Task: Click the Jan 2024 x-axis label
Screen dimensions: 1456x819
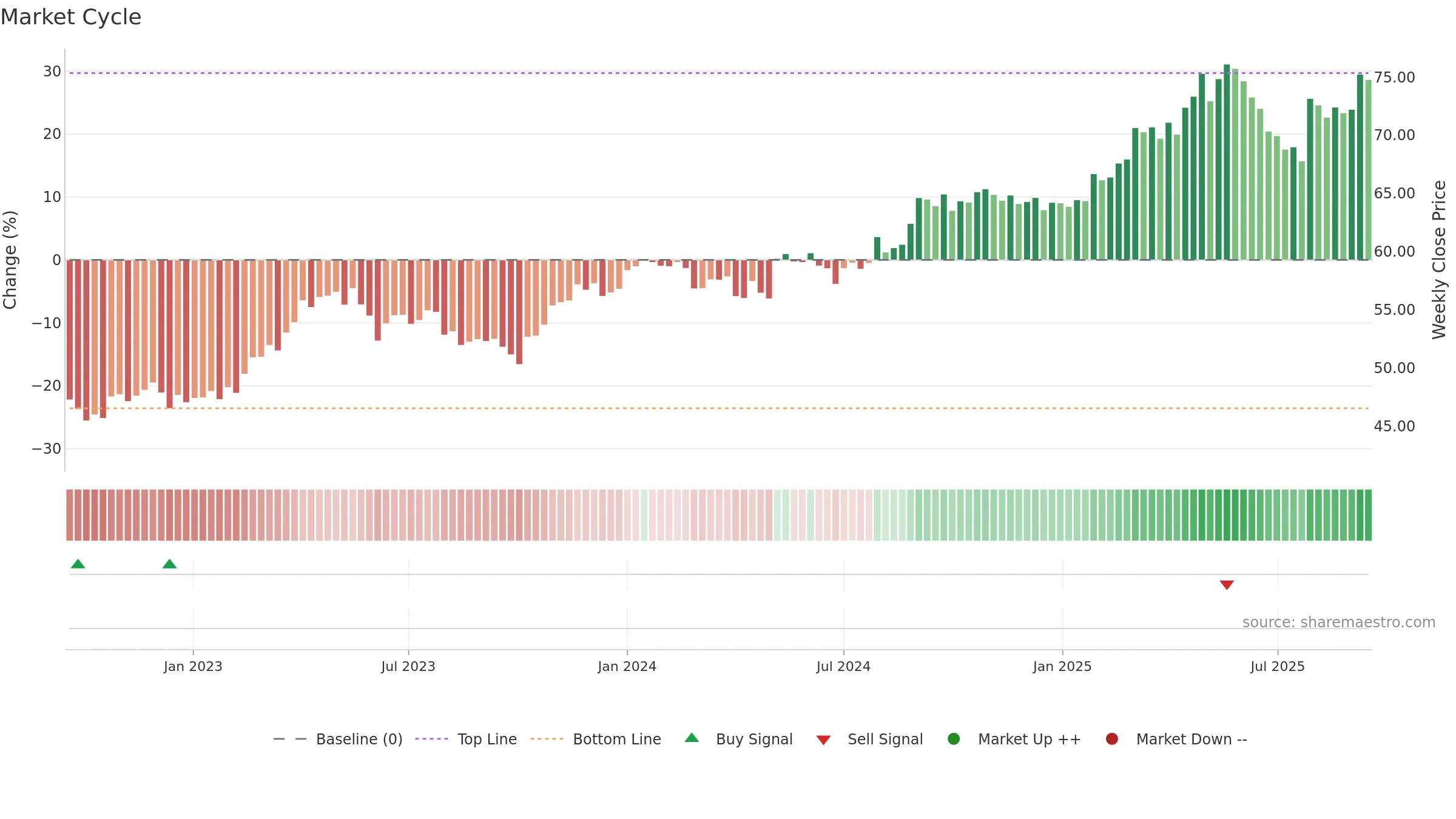Action: [x=627, y=667]
